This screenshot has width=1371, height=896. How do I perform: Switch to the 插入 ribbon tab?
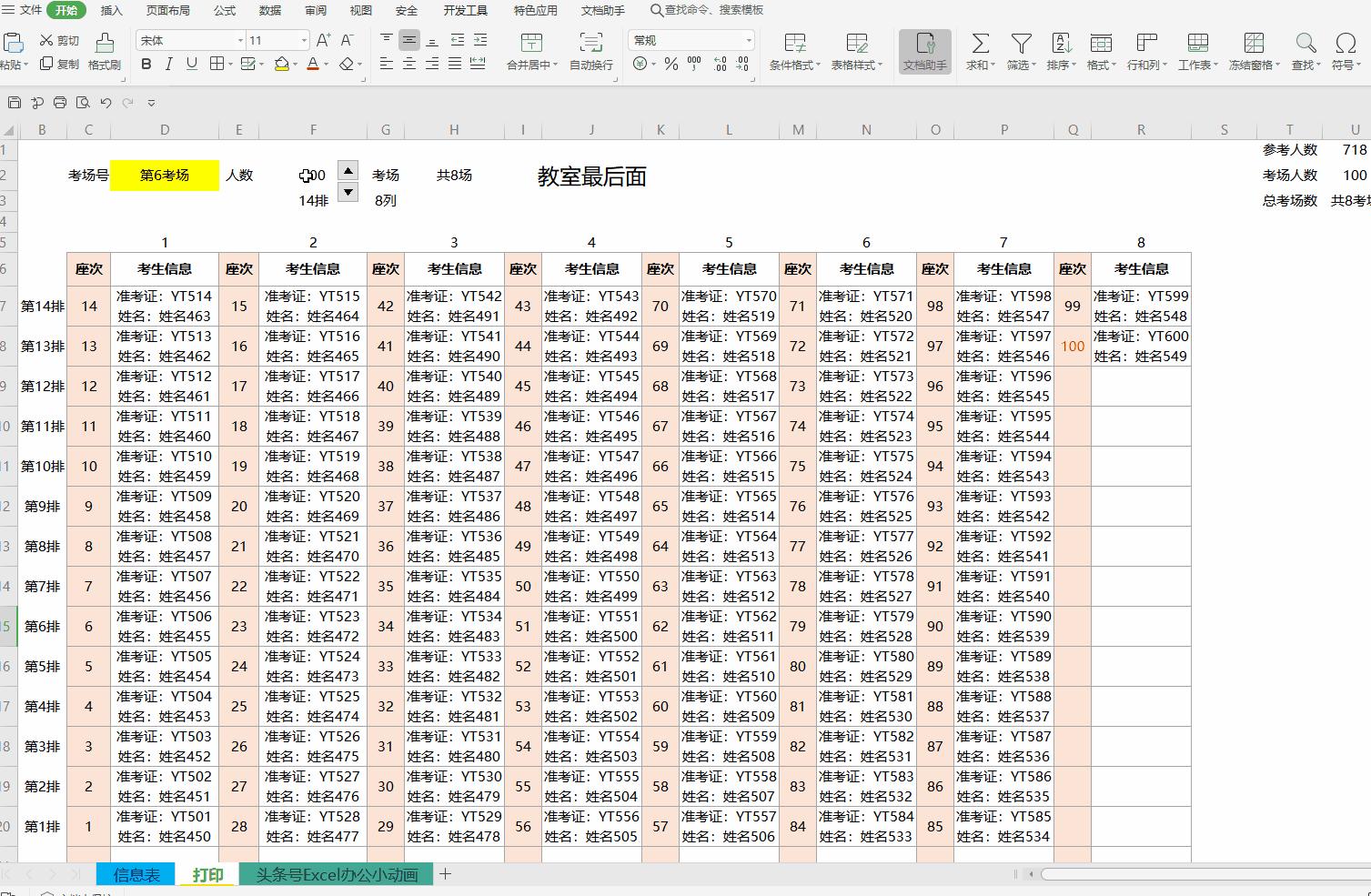[111, 11]
